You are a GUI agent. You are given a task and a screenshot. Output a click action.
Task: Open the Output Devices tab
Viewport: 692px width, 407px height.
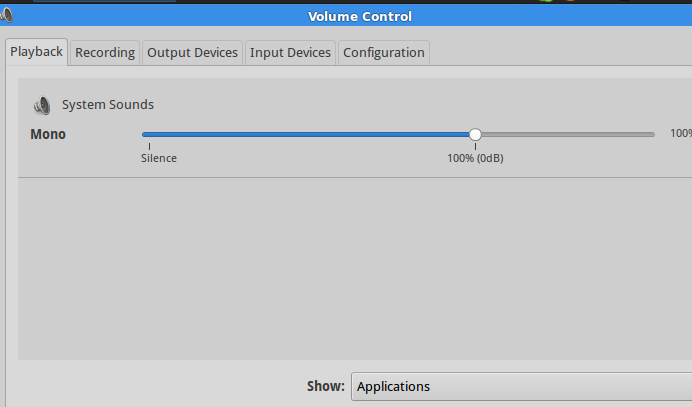tap(192, 53)
